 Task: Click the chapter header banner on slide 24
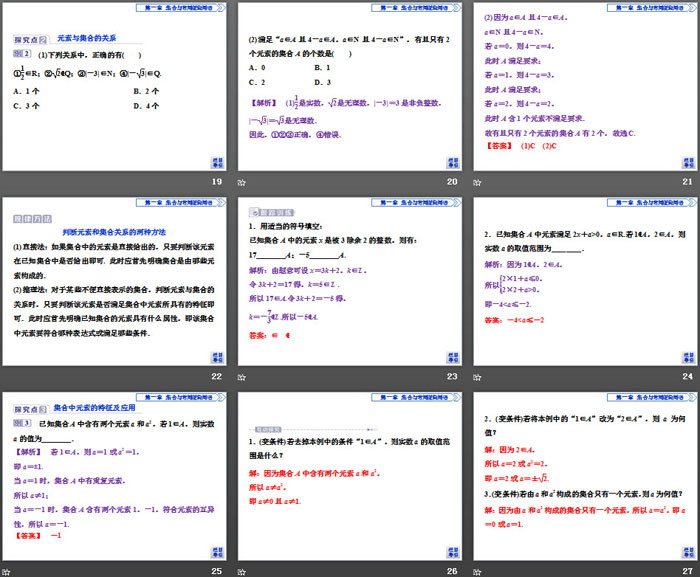coord(652,202)
